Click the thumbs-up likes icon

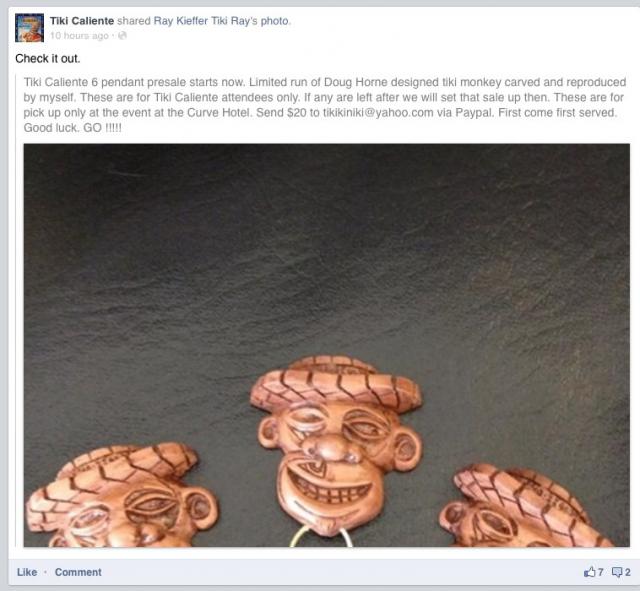[x=590, y=572]
